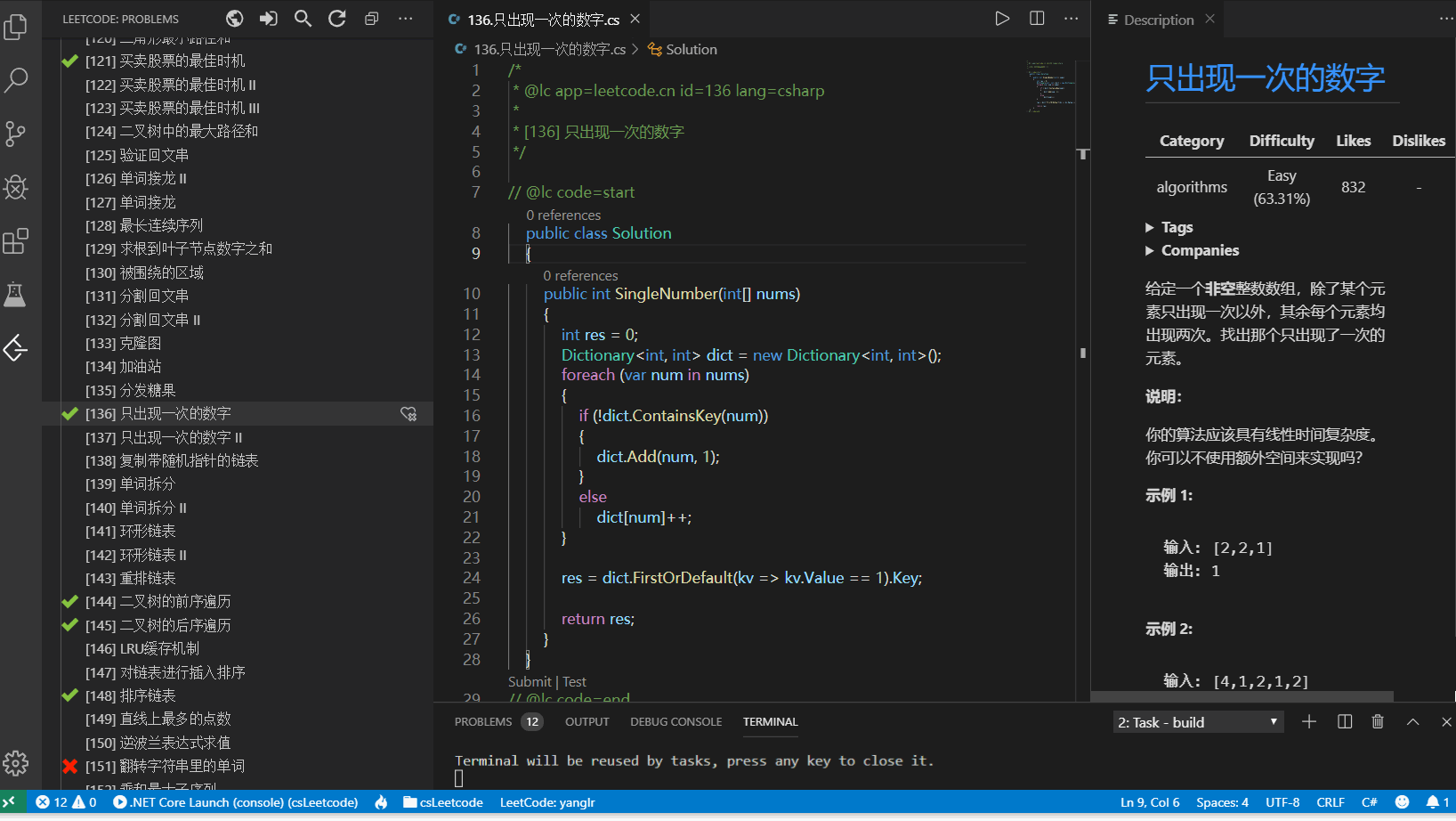
Task: Click the Submit link below the code
Action: (530, 681)
